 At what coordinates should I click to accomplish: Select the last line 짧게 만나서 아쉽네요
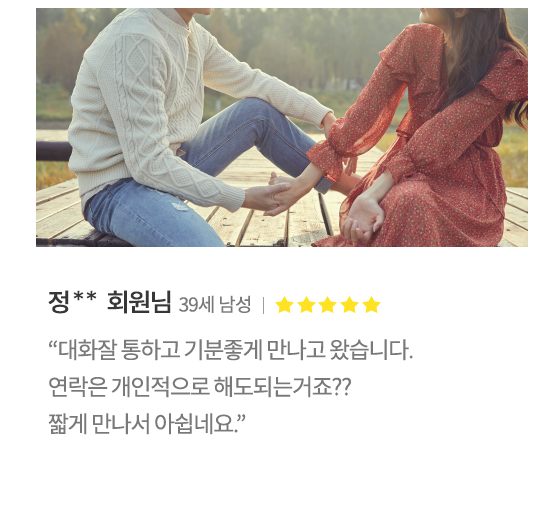point(147,424)
